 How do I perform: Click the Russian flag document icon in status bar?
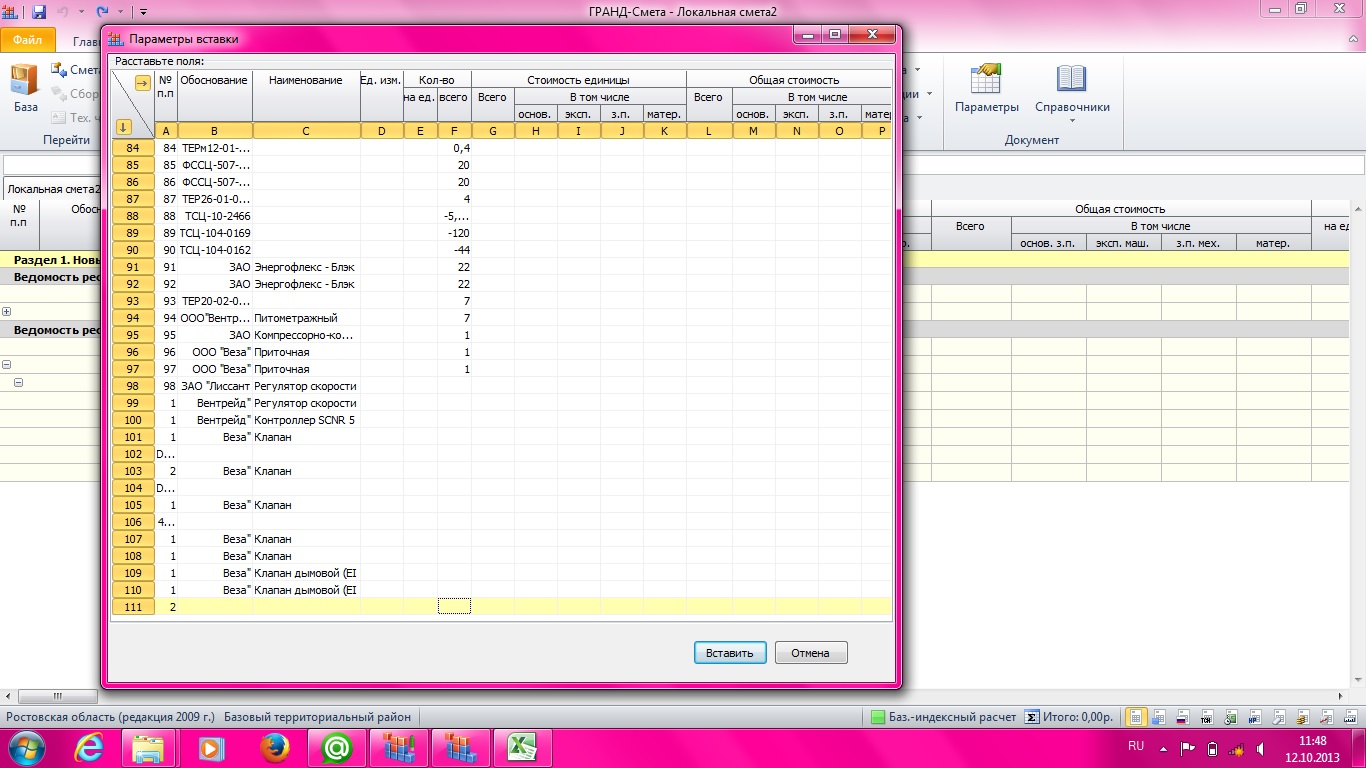tap(1183, 717)
